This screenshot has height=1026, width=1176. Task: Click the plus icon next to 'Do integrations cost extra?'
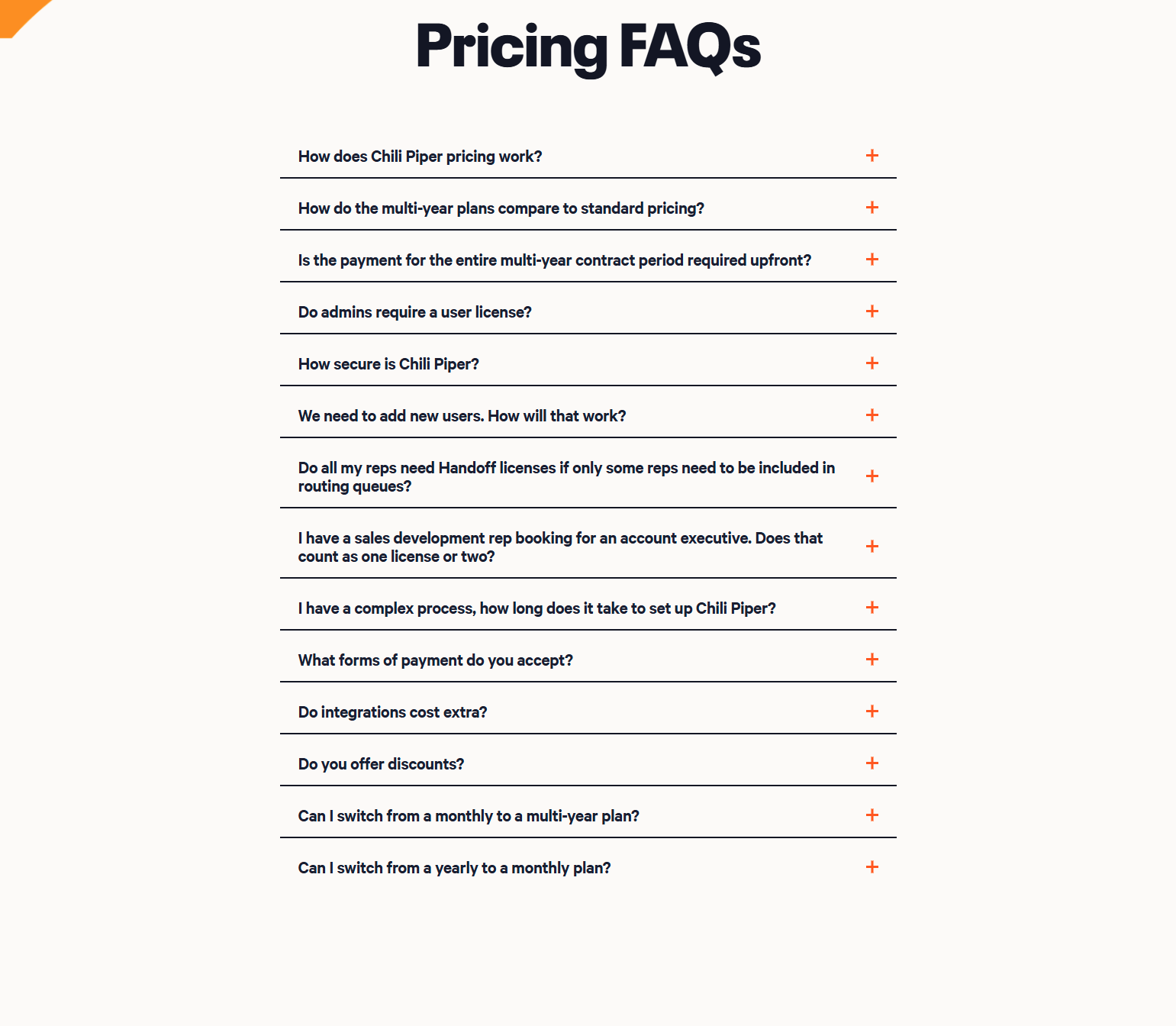click(x=872, y=711)
